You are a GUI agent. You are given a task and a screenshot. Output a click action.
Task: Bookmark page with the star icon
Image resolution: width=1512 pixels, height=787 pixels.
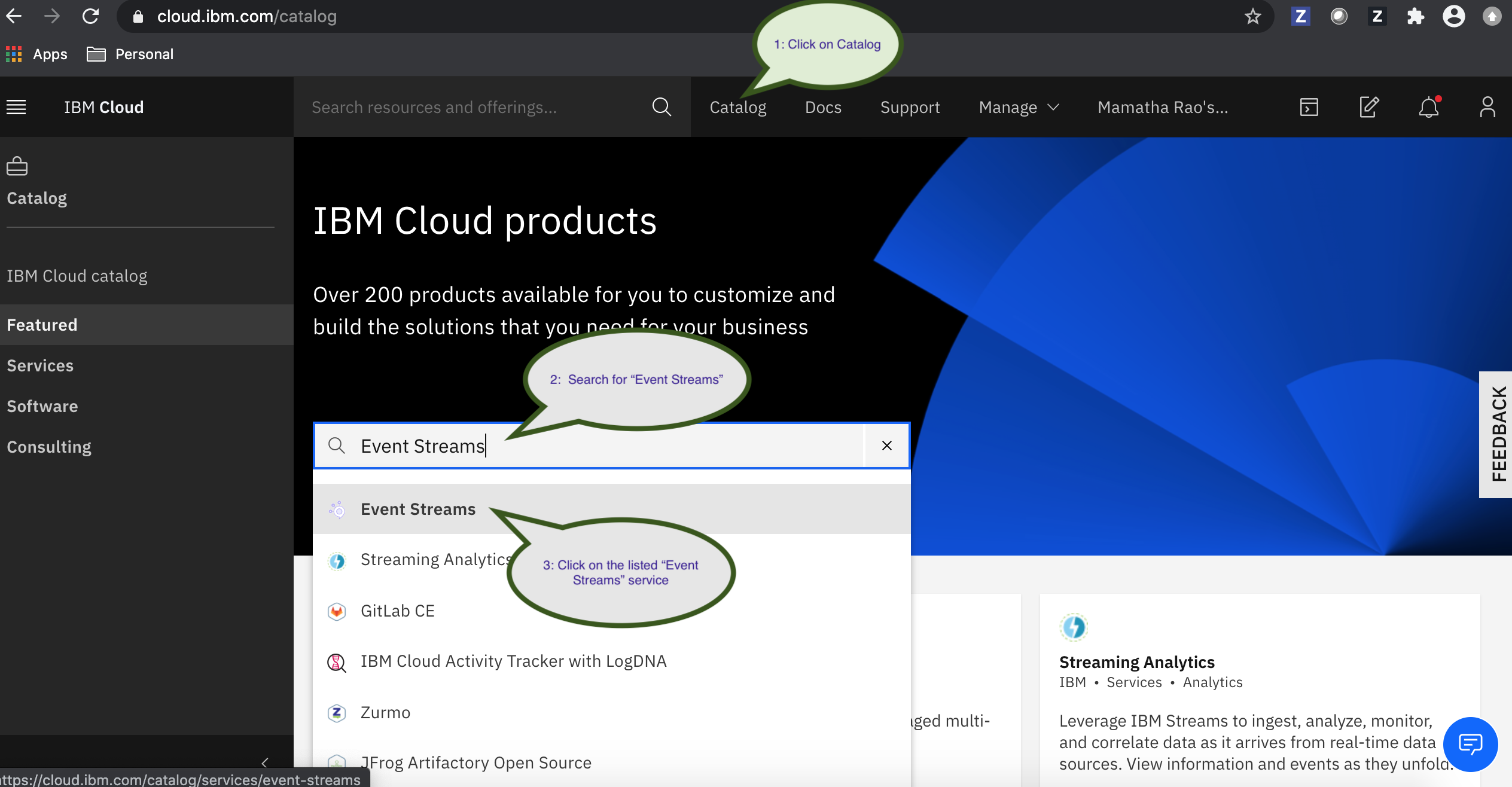(1252, 17)
